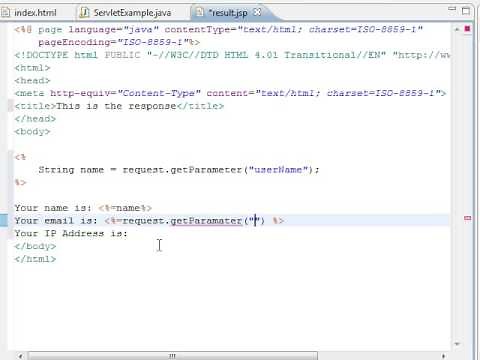Click vertical scrollbar down arrow
Viewport: 480px width, 360px height.
pyautogui.click(x=457, y=344)
